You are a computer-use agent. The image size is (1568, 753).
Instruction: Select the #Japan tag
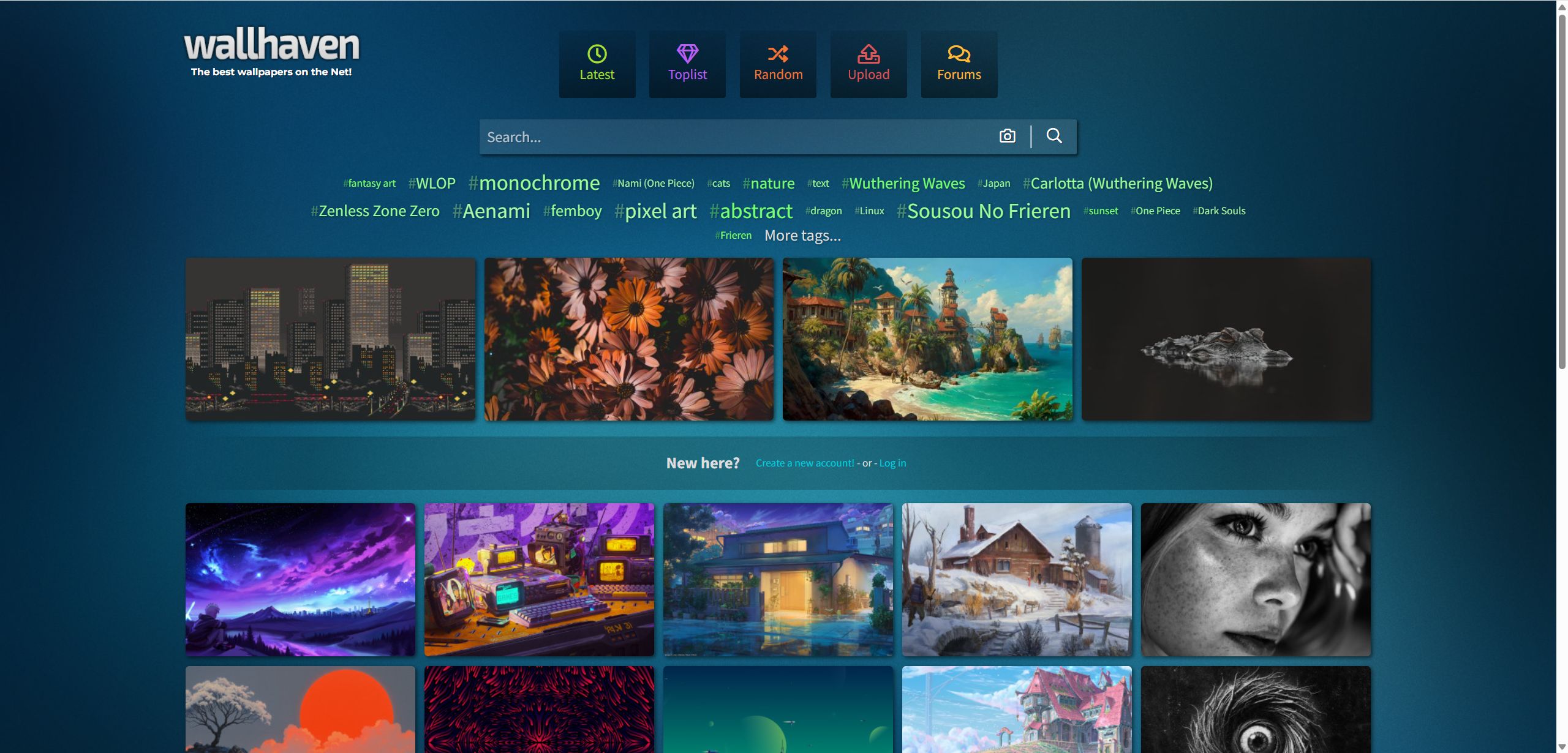994,183
